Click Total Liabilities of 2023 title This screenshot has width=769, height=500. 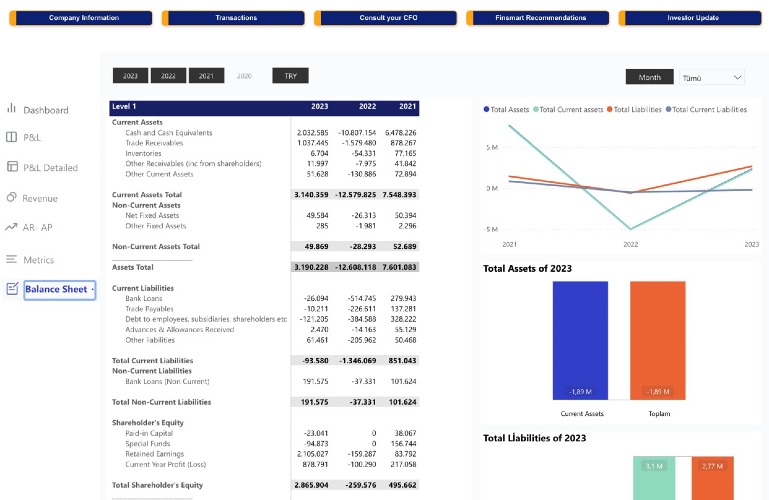(534, 438)
